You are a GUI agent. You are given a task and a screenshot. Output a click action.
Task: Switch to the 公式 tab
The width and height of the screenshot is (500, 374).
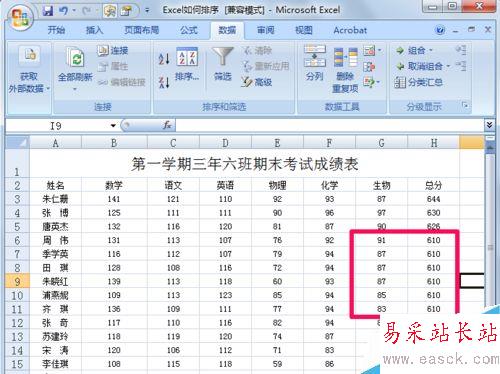(x=189, y=30)
